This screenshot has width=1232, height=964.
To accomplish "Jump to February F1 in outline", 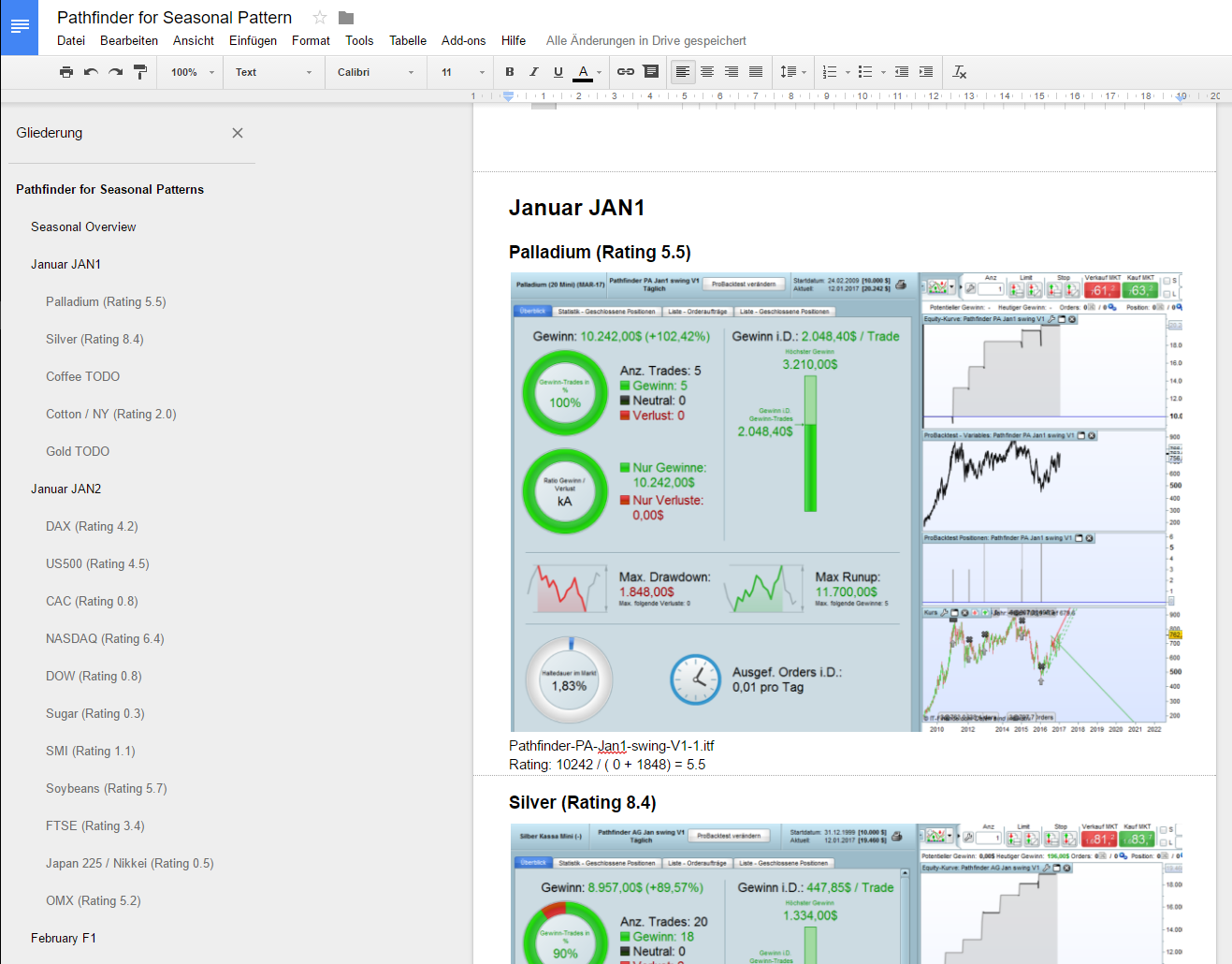I will click(x=64, y=938).
